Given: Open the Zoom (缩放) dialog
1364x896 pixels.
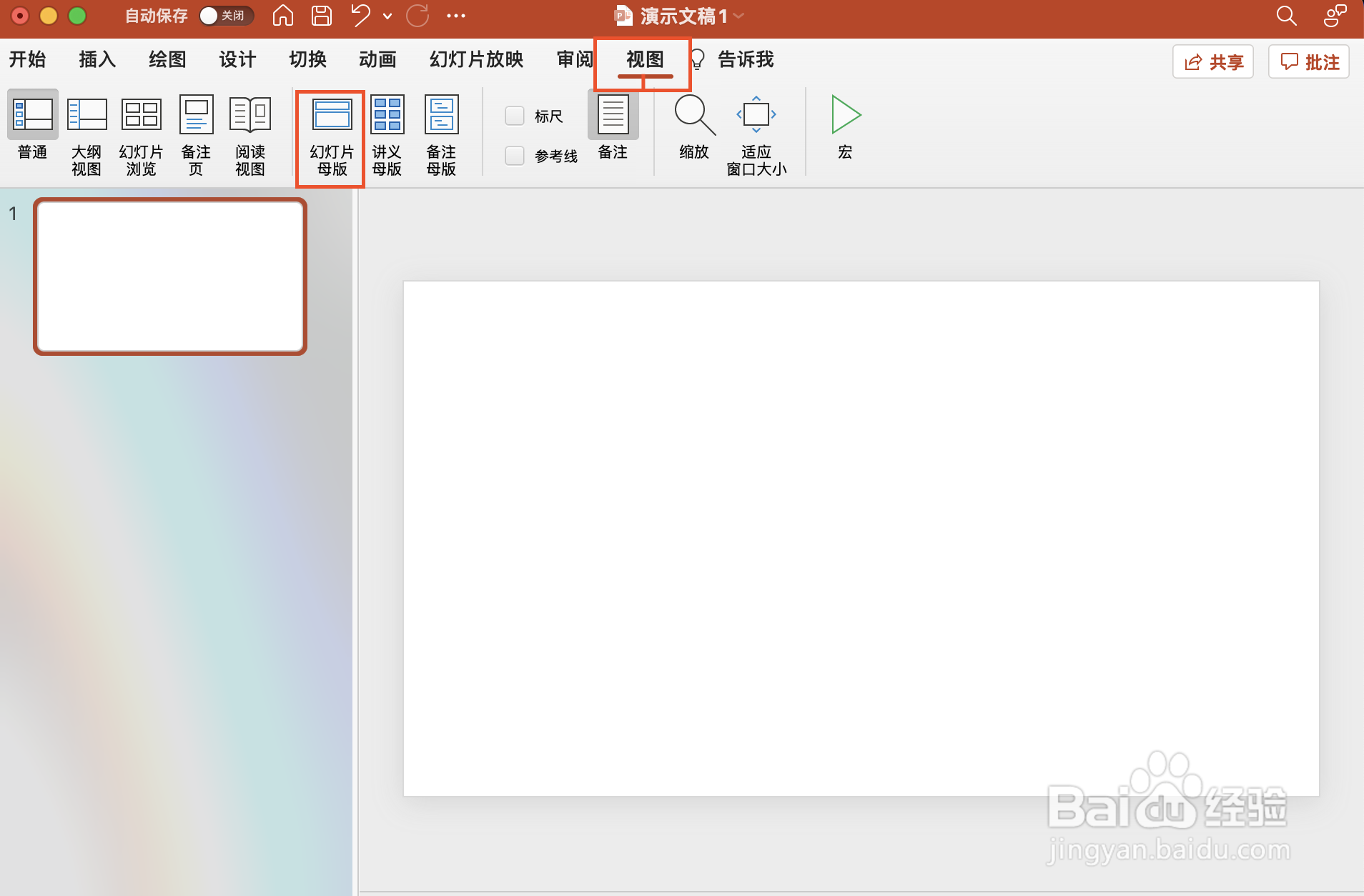Looking at the screenshot, I should tap(694, 127).
